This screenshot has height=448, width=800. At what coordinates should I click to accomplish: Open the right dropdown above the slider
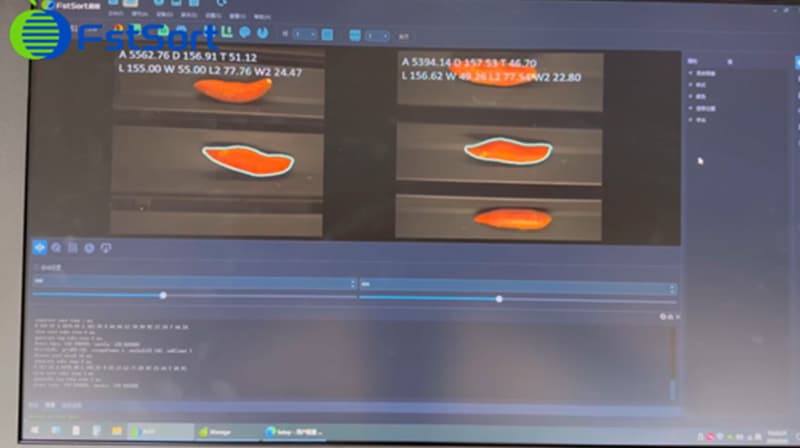point(517,286)
